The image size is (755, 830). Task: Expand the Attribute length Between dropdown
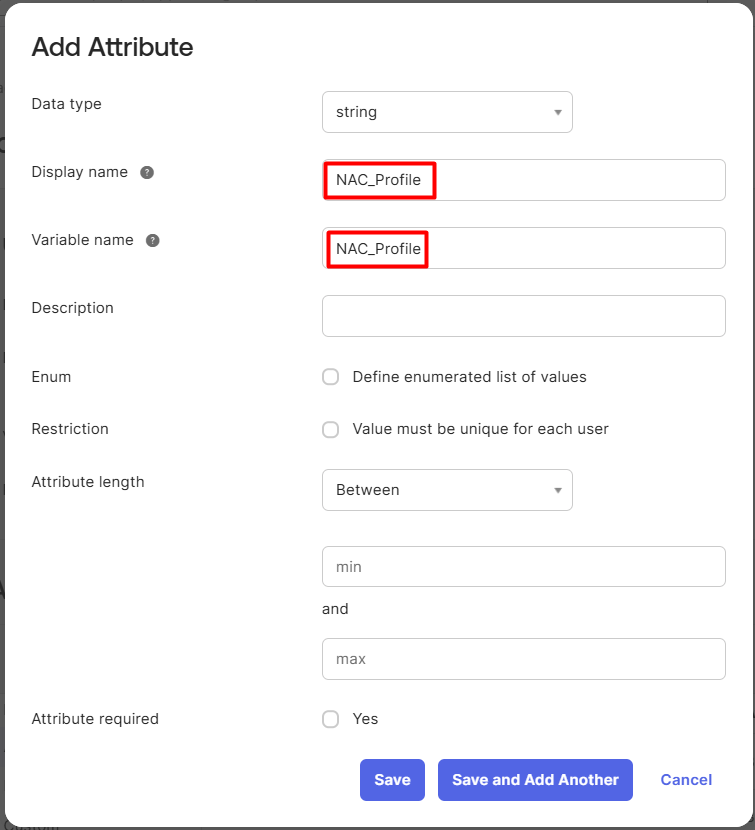click(x=447, y=490)
